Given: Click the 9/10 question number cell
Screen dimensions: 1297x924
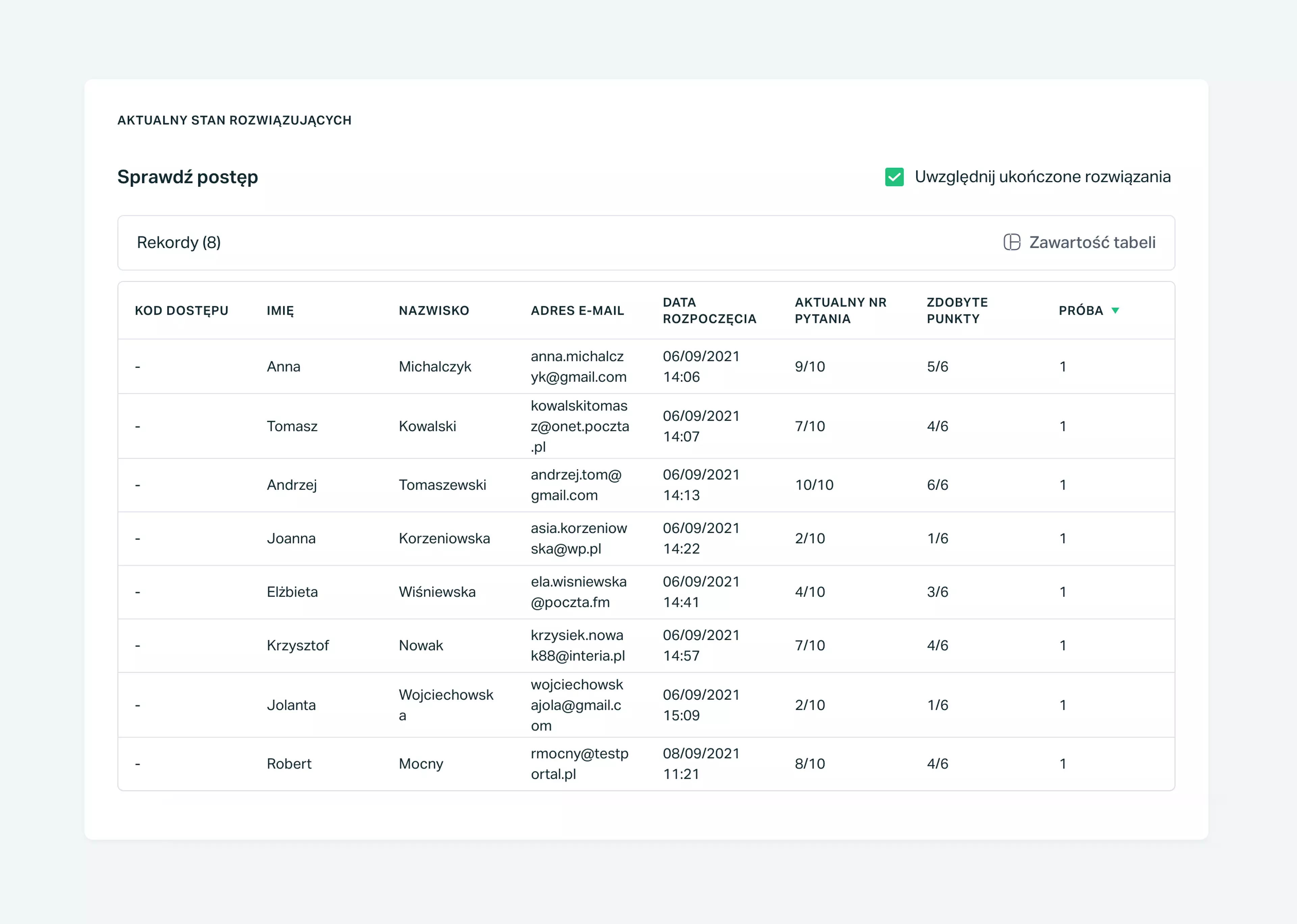Looking at the screenshot, I should 810,366.
